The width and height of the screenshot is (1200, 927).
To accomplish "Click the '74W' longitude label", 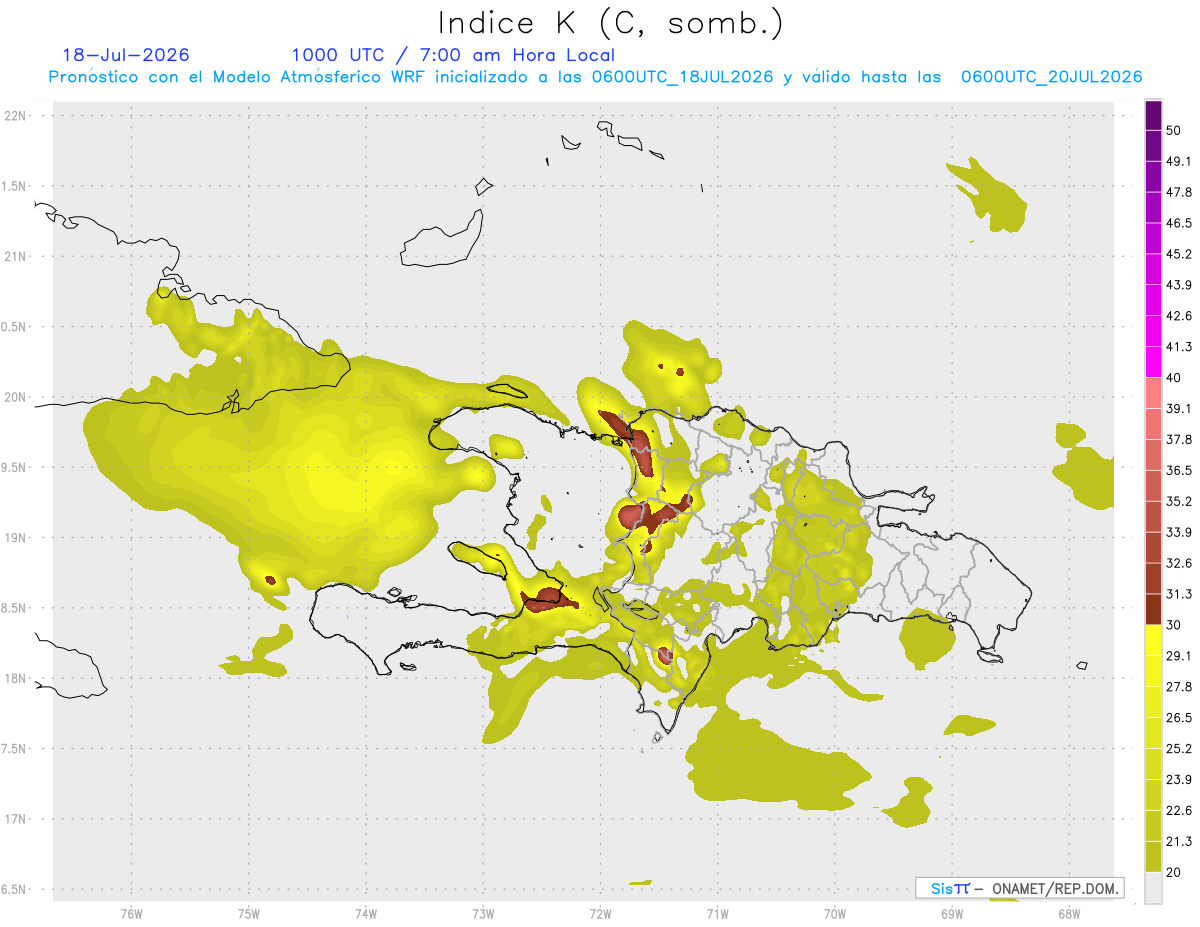I will [x=366, y=914].
